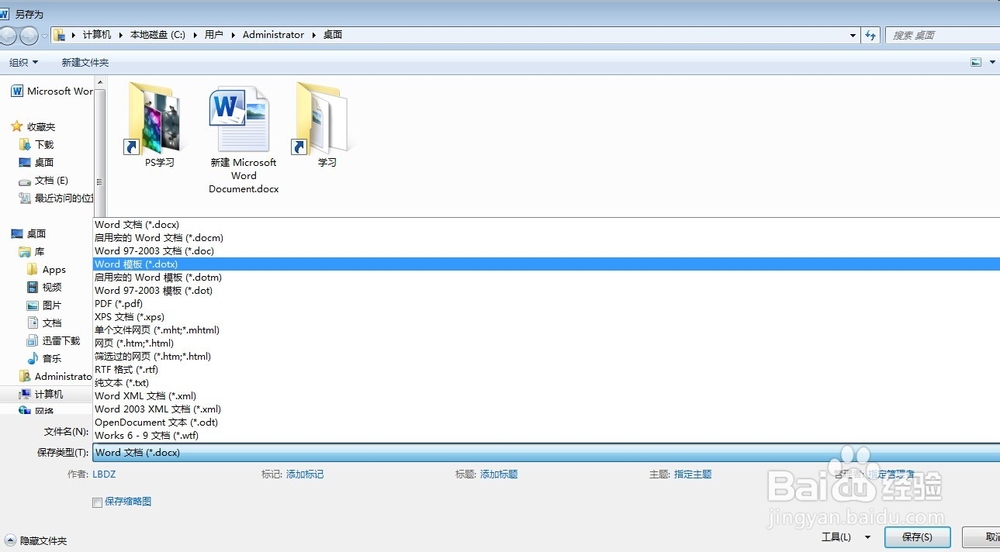
Task: Choose Word XML 文档 (*.xml)
Action: tap(547, 396)
